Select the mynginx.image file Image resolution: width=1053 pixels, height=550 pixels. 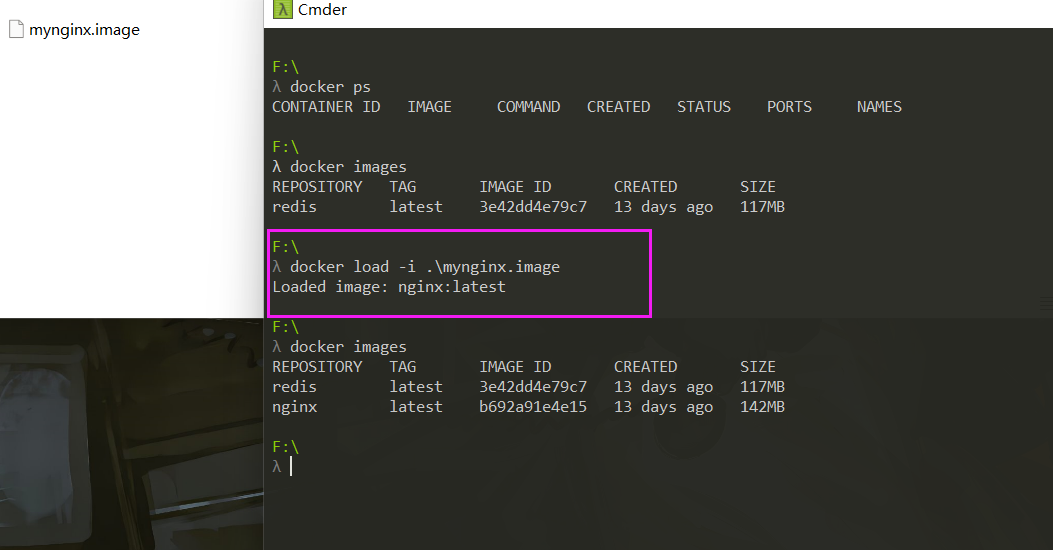(x=75, y=30)
